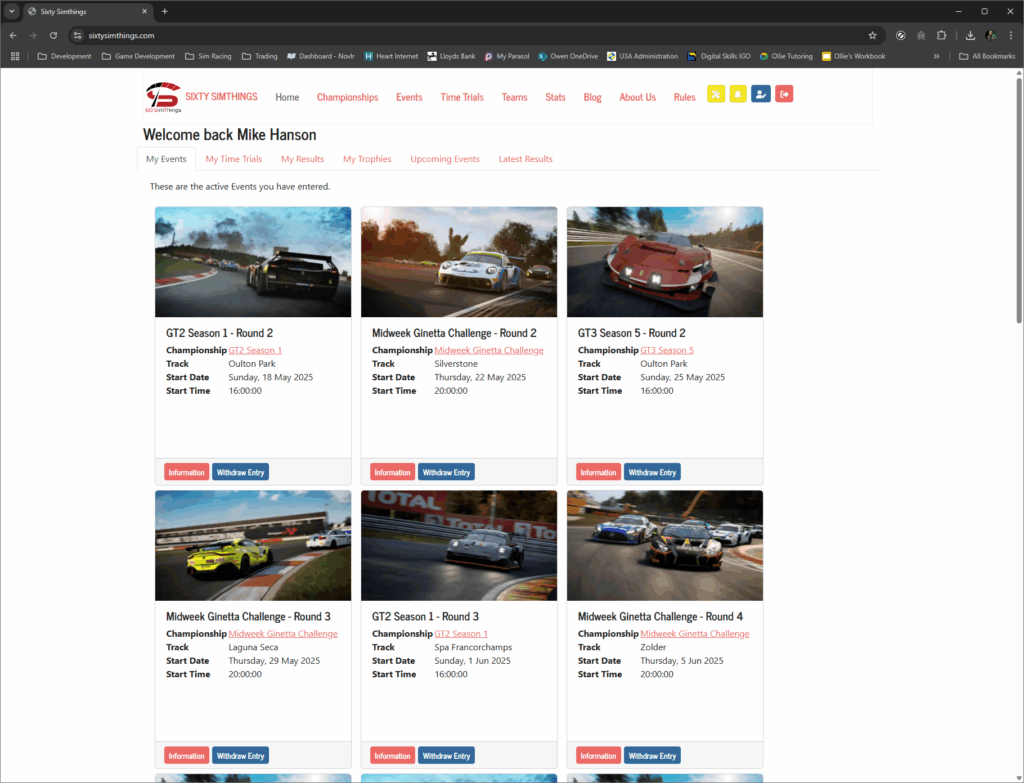Go to the Home nav item
Image resolution: width=1024 pixels, height=783 pixels.
pos(287,97)
